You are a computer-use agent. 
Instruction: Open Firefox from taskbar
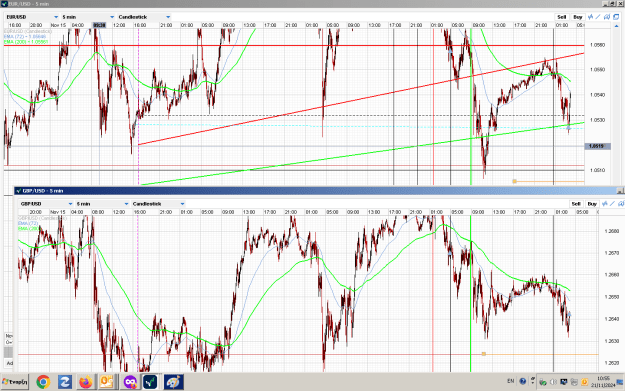[85, 382]
